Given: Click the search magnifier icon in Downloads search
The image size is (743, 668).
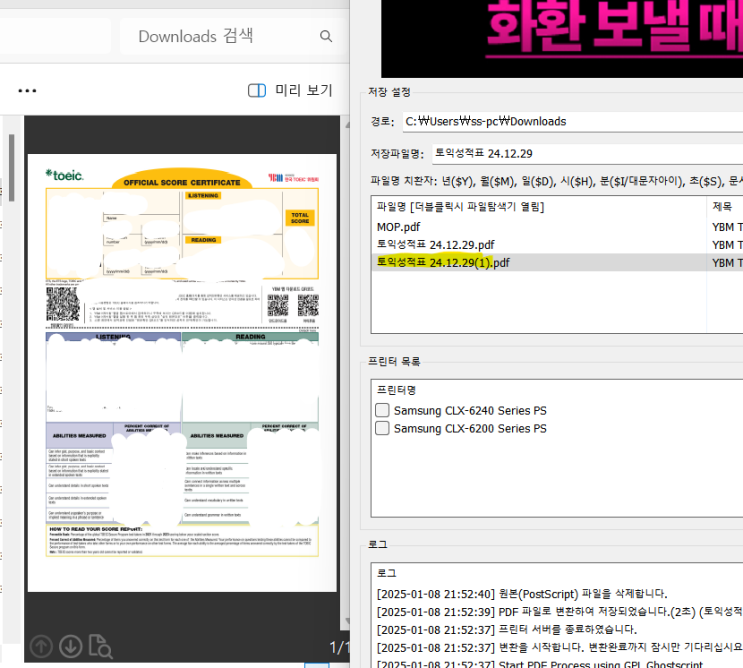Looking at the screenshot, I should pos(326,36).
